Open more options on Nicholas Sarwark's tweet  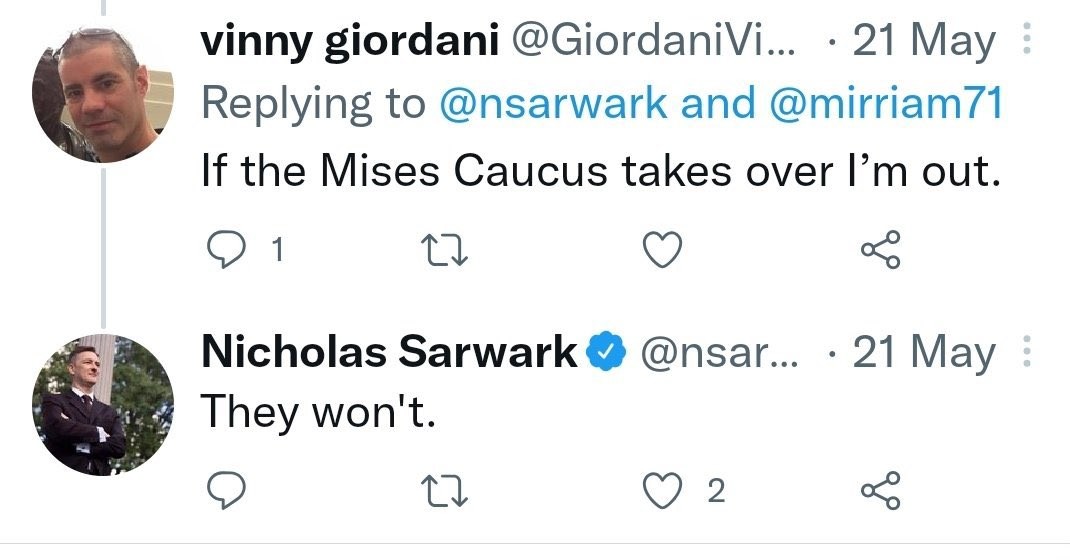[x=1023, y=352]
